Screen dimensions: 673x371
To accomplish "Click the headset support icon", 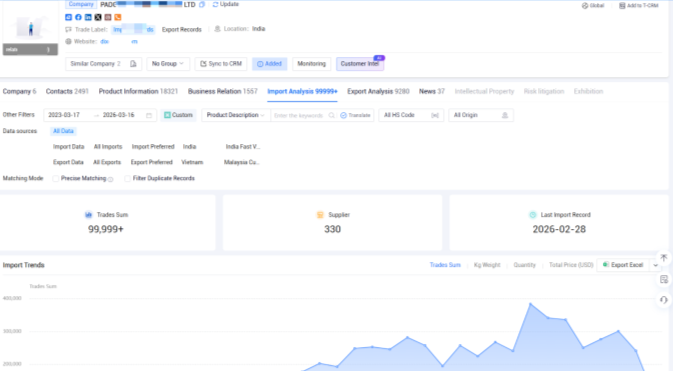I will click(x=664, y=300).
